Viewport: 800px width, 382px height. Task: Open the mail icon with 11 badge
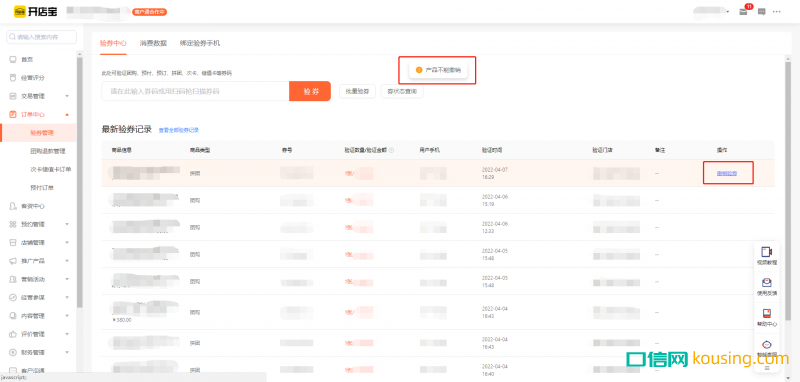pyautogui.click(x=743, y=12)
